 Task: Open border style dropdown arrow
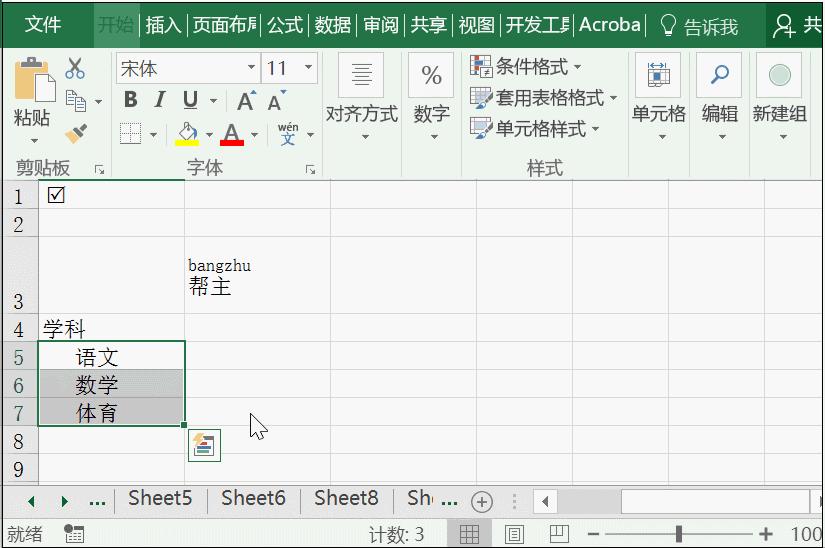tap(153, 135)
